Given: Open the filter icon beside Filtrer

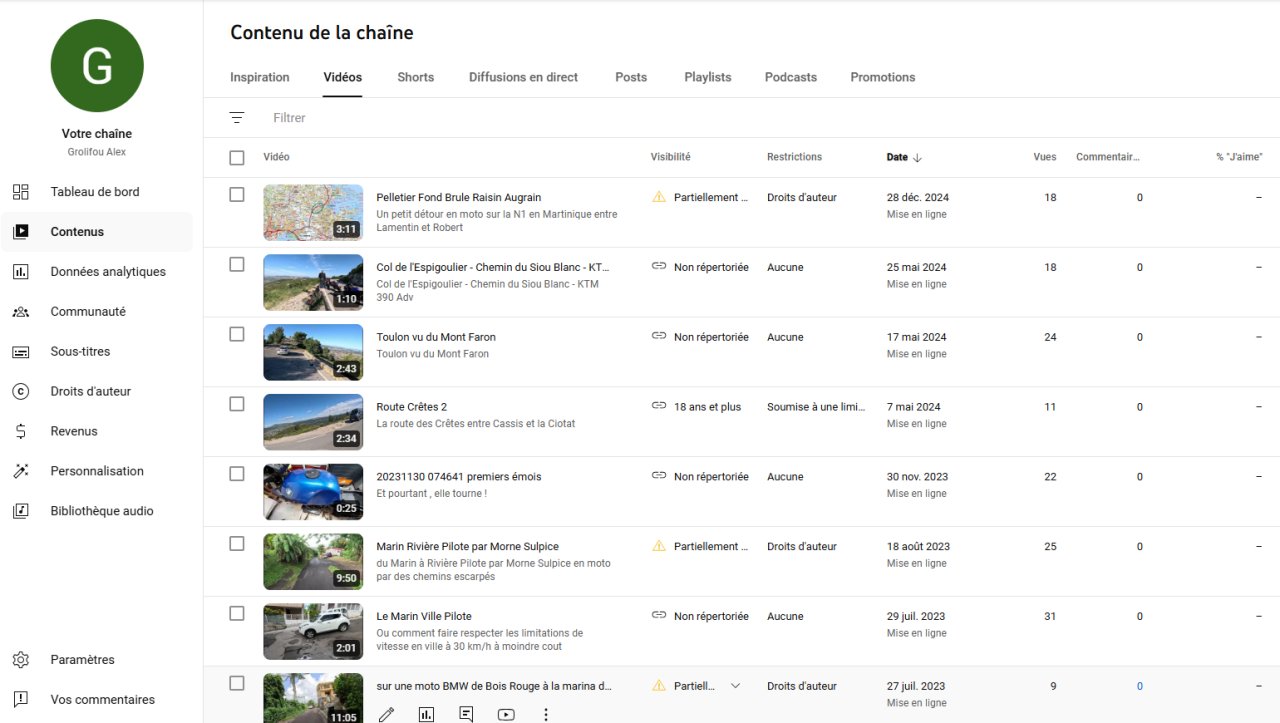Looking at the screenshot, I should (x=237, y=118).
